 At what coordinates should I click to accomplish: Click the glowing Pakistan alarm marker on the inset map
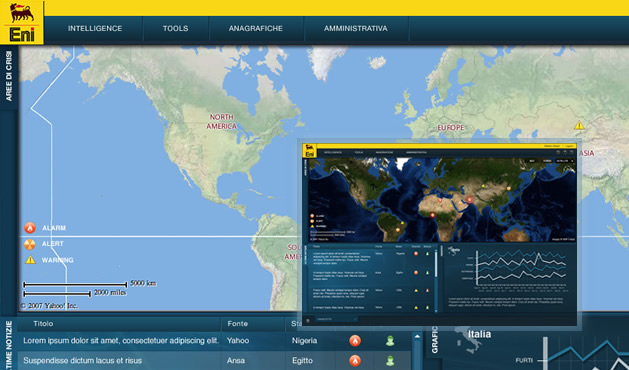(x=469, y=199)
